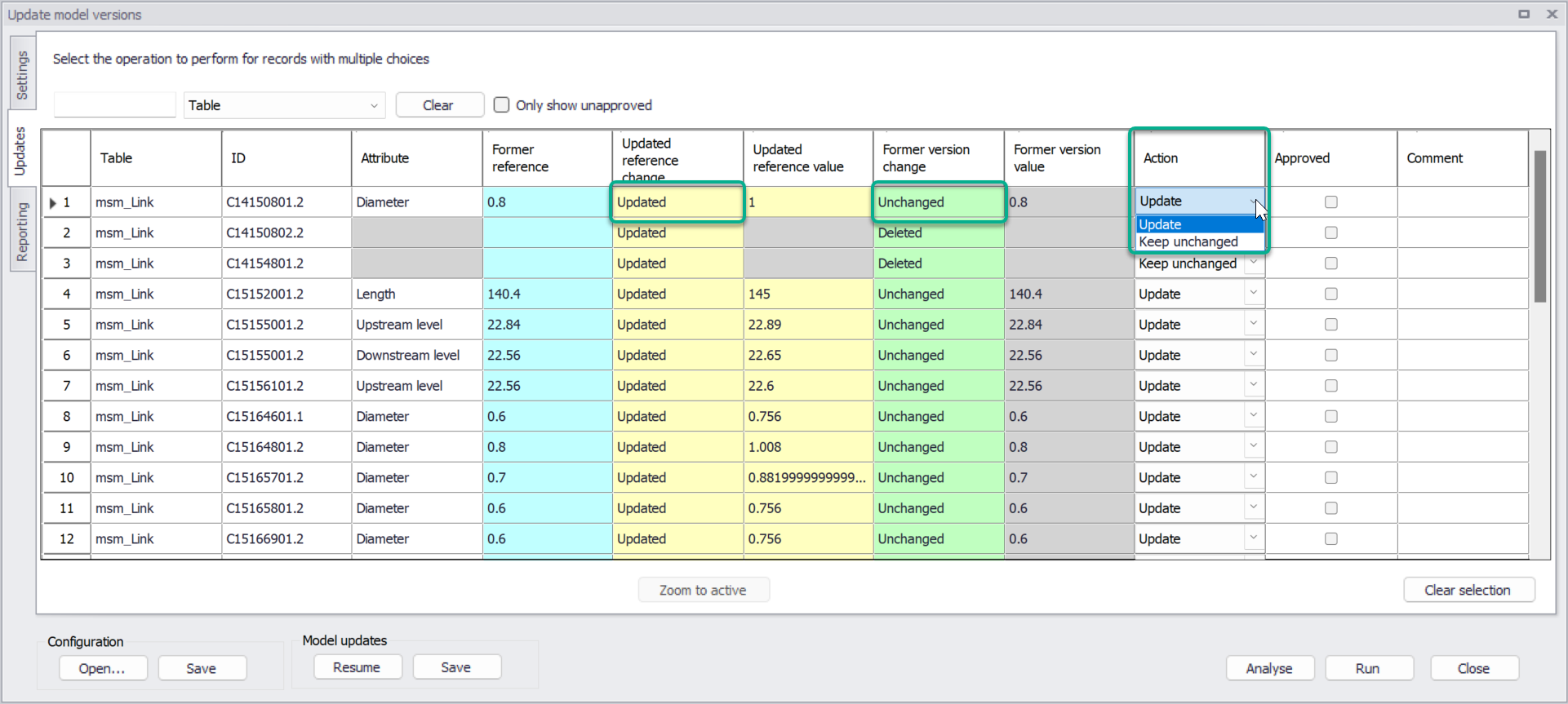Open Action dropdown for row 10 C15165701.2
The height and width of the screenshot is (704, 1568).
click(1254, 476)
